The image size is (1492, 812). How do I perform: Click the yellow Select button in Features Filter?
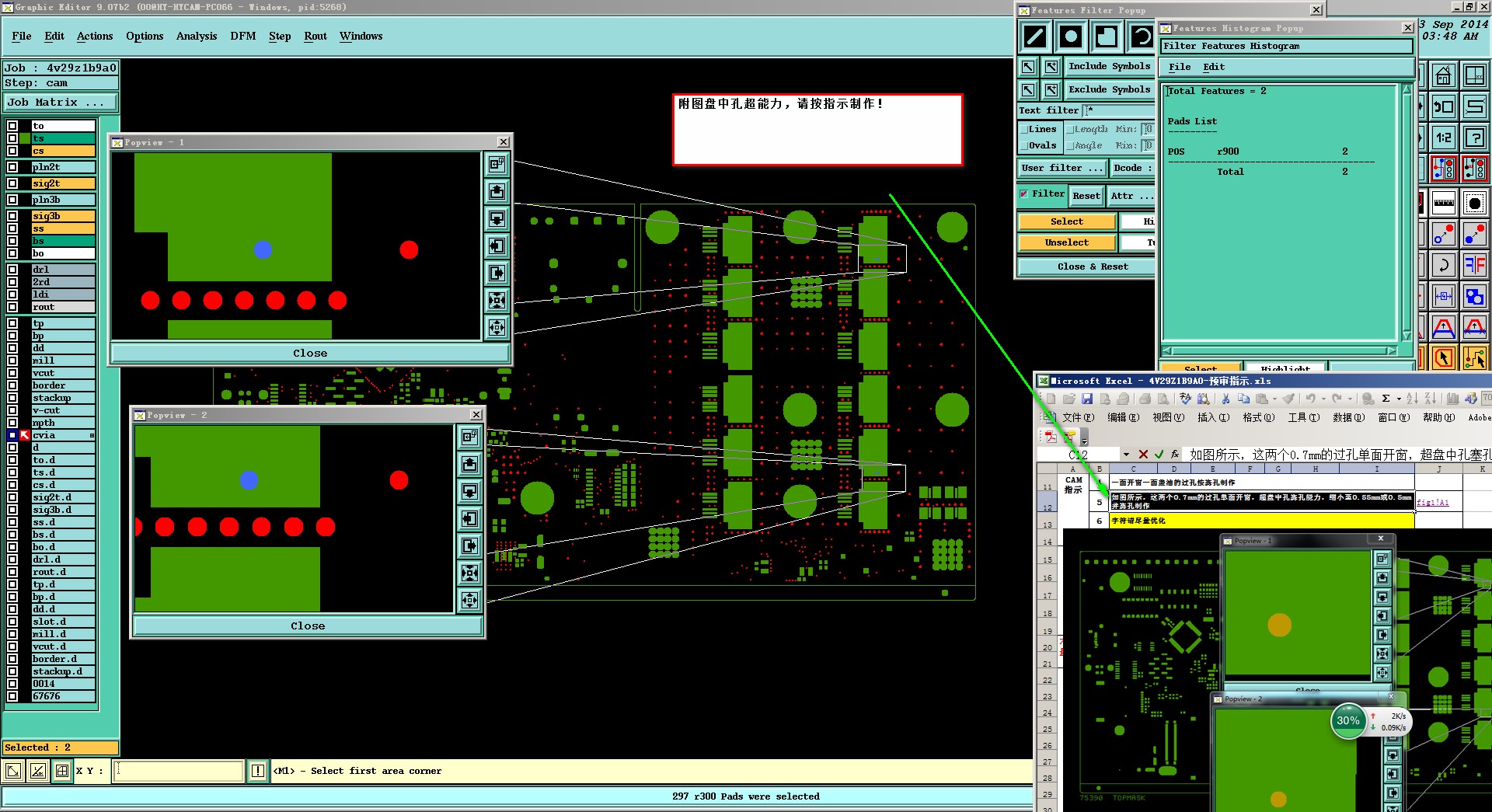(x=1066, y=222)
